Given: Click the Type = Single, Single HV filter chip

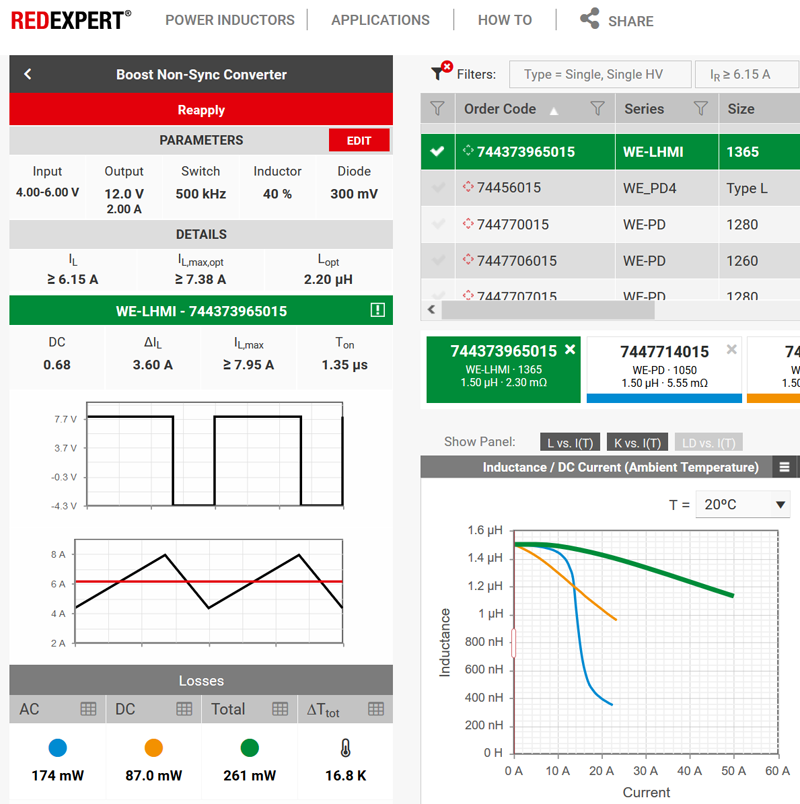Looking at the screenshot, I should tap(600, 74).
